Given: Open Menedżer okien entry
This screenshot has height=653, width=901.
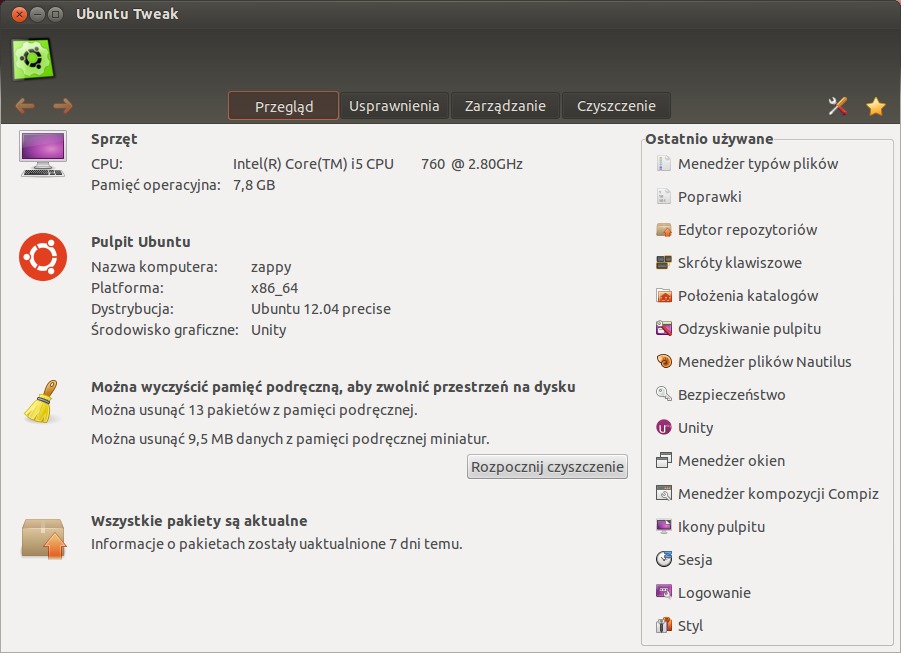Looking at the screenshot, I should coord(731,460).
